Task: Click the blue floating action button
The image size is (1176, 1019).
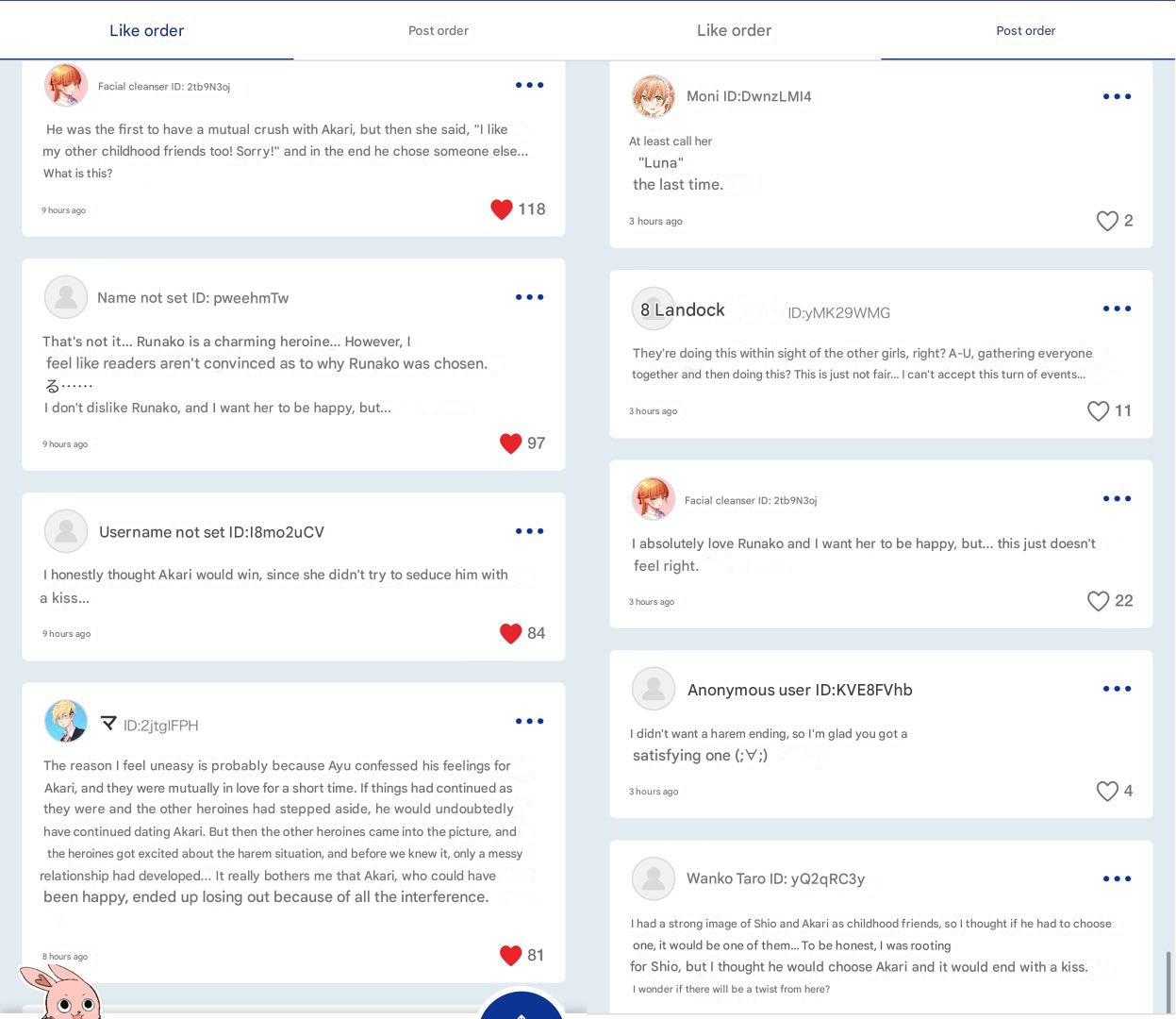Action: click(x=522, y=1006)
